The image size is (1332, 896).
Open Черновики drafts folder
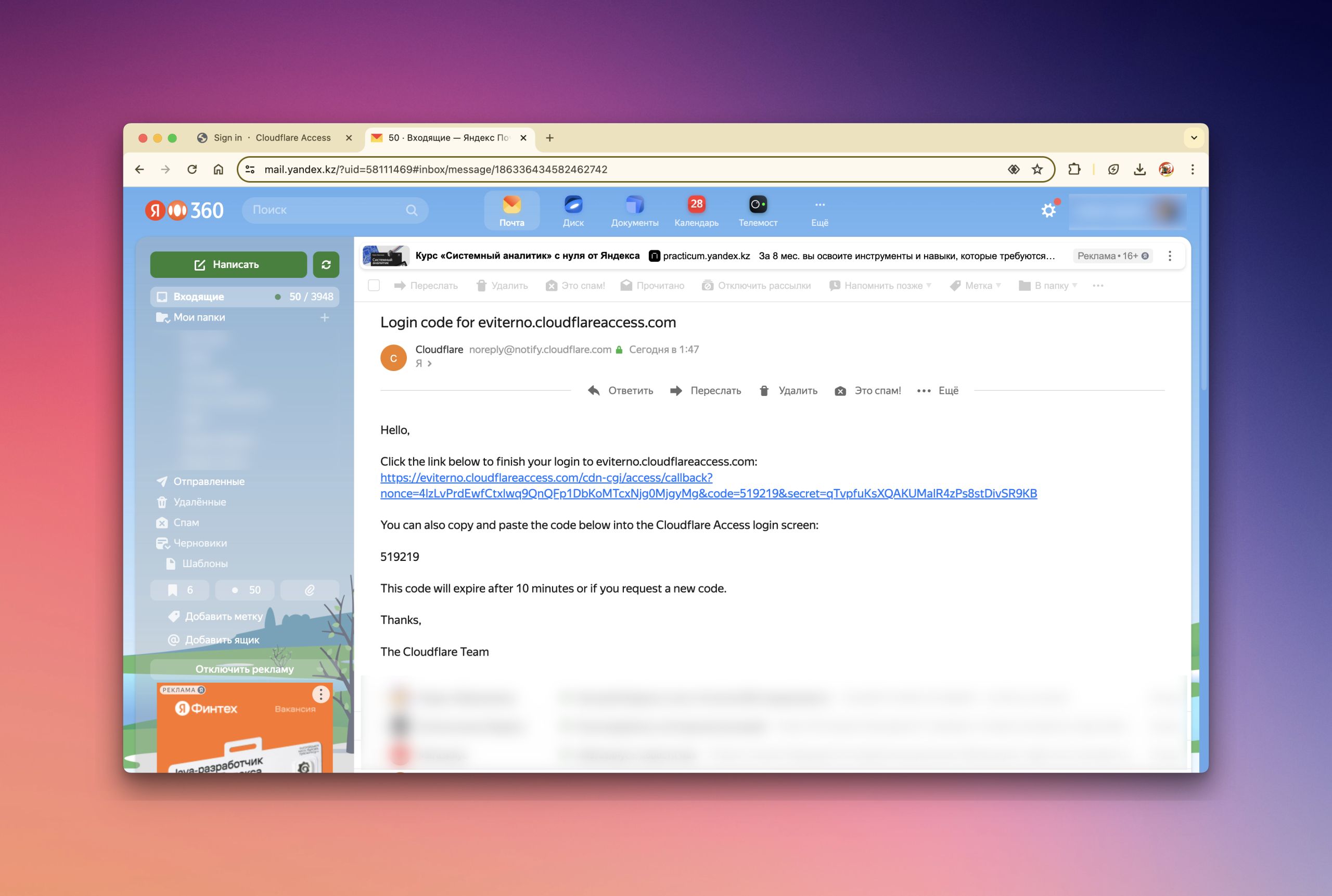pos(200,543)
